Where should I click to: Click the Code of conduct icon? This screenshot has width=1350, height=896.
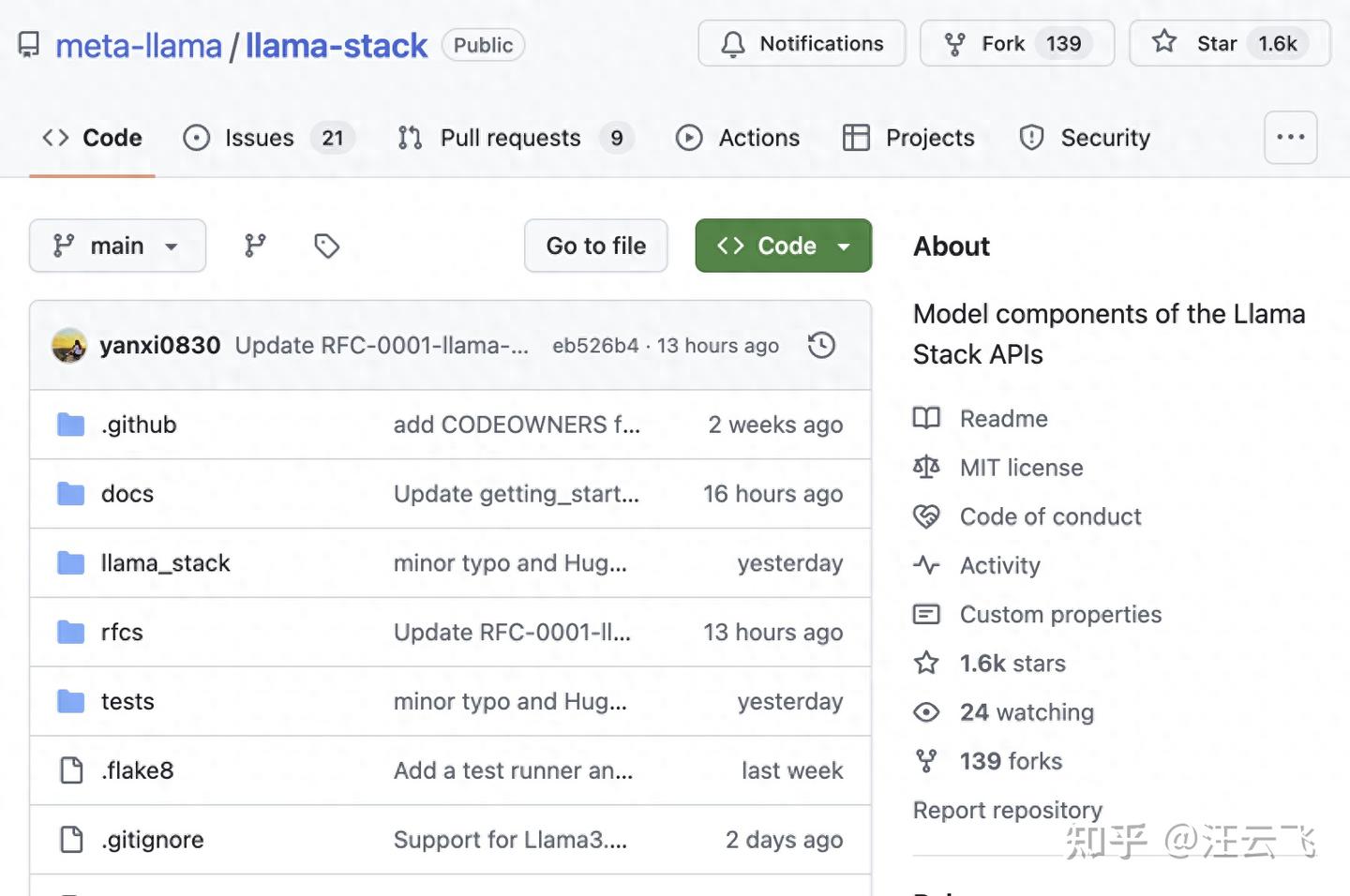coord(926,516)
